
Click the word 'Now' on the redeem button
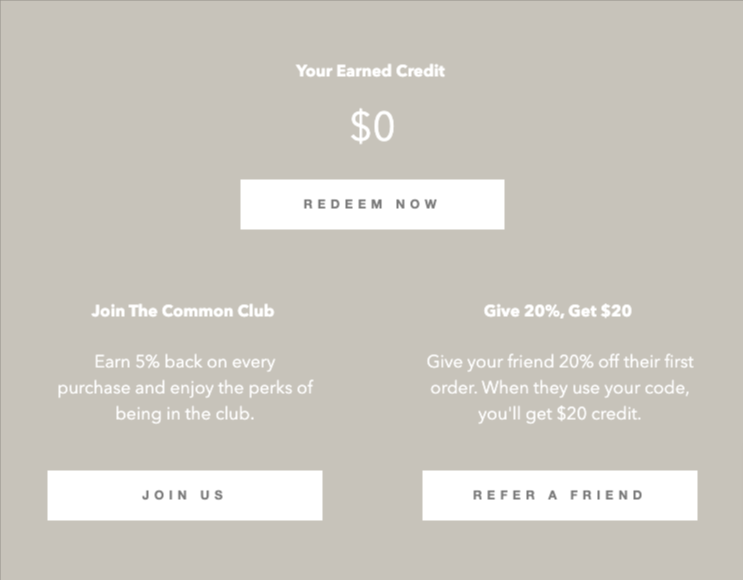417,204
